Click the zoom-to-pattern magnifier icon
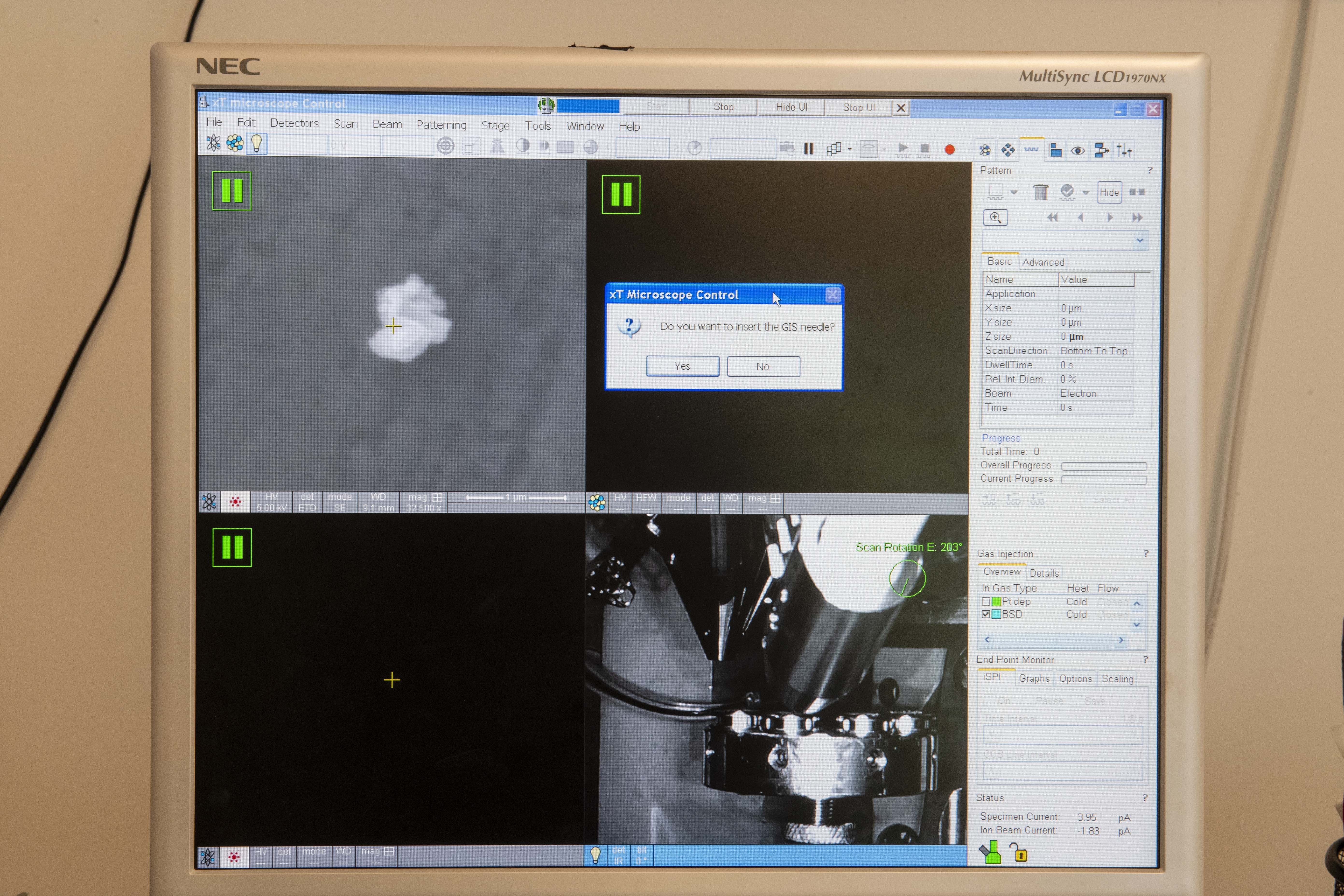Screen dimensions: 1344x896 [995, 218]
